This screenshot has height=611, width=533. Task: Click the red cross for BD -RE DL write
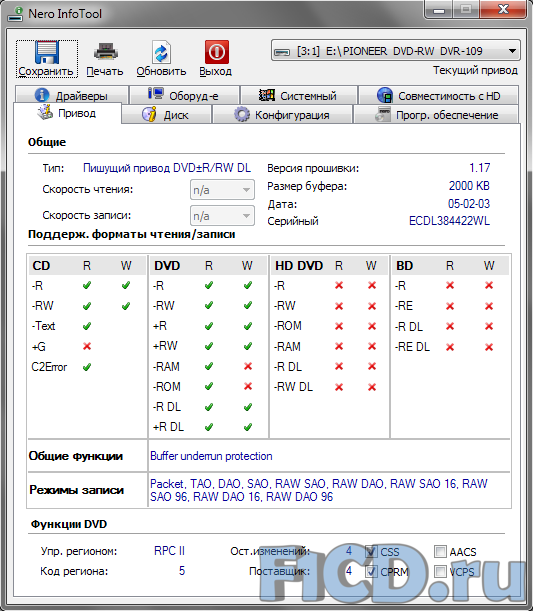pyautogui.click(x=489, y=347)
